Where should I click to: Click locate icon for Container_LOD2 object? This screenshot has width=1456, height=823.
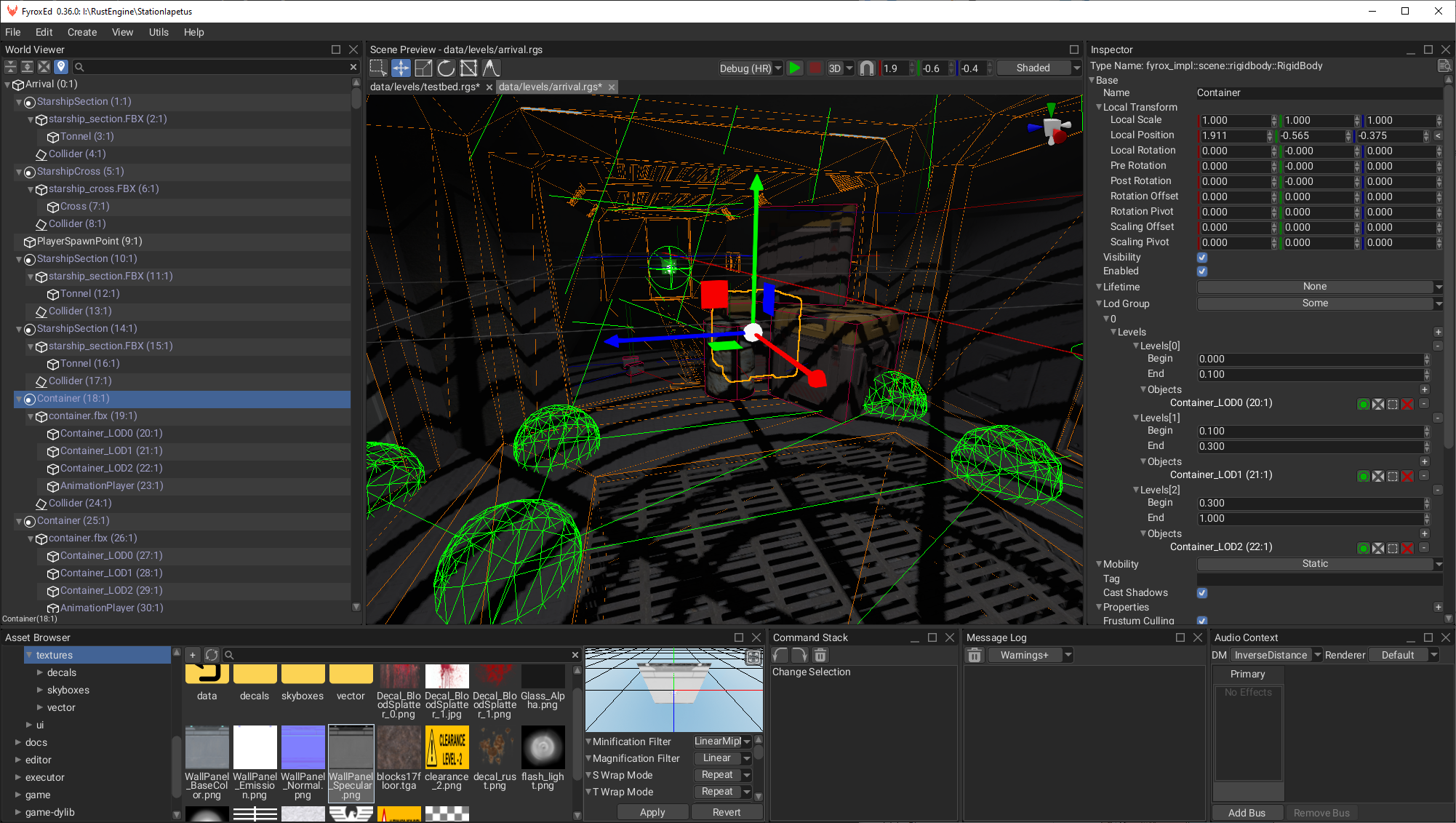(1377, 548)
